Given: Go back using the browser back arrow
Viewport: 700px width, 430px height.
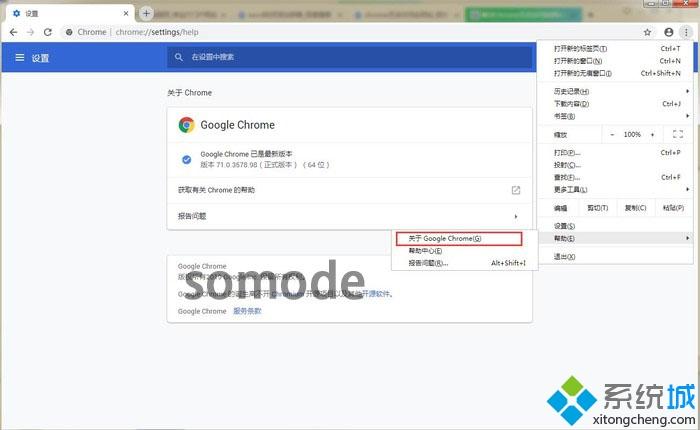Looking at the screenshot, I should (x=13, y=32).
